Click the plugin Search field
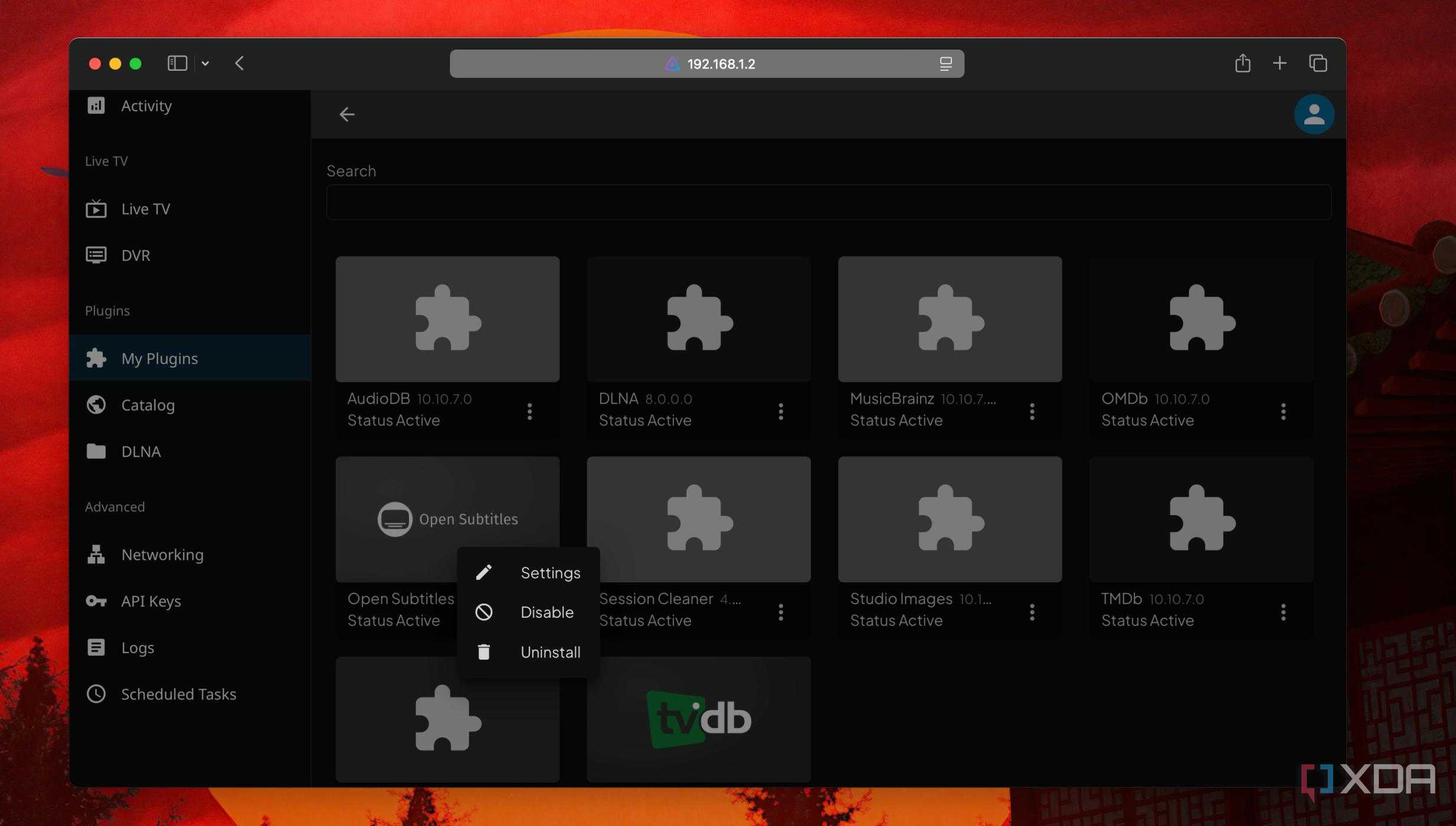The image size is (1456, 826). click(829, 202)
